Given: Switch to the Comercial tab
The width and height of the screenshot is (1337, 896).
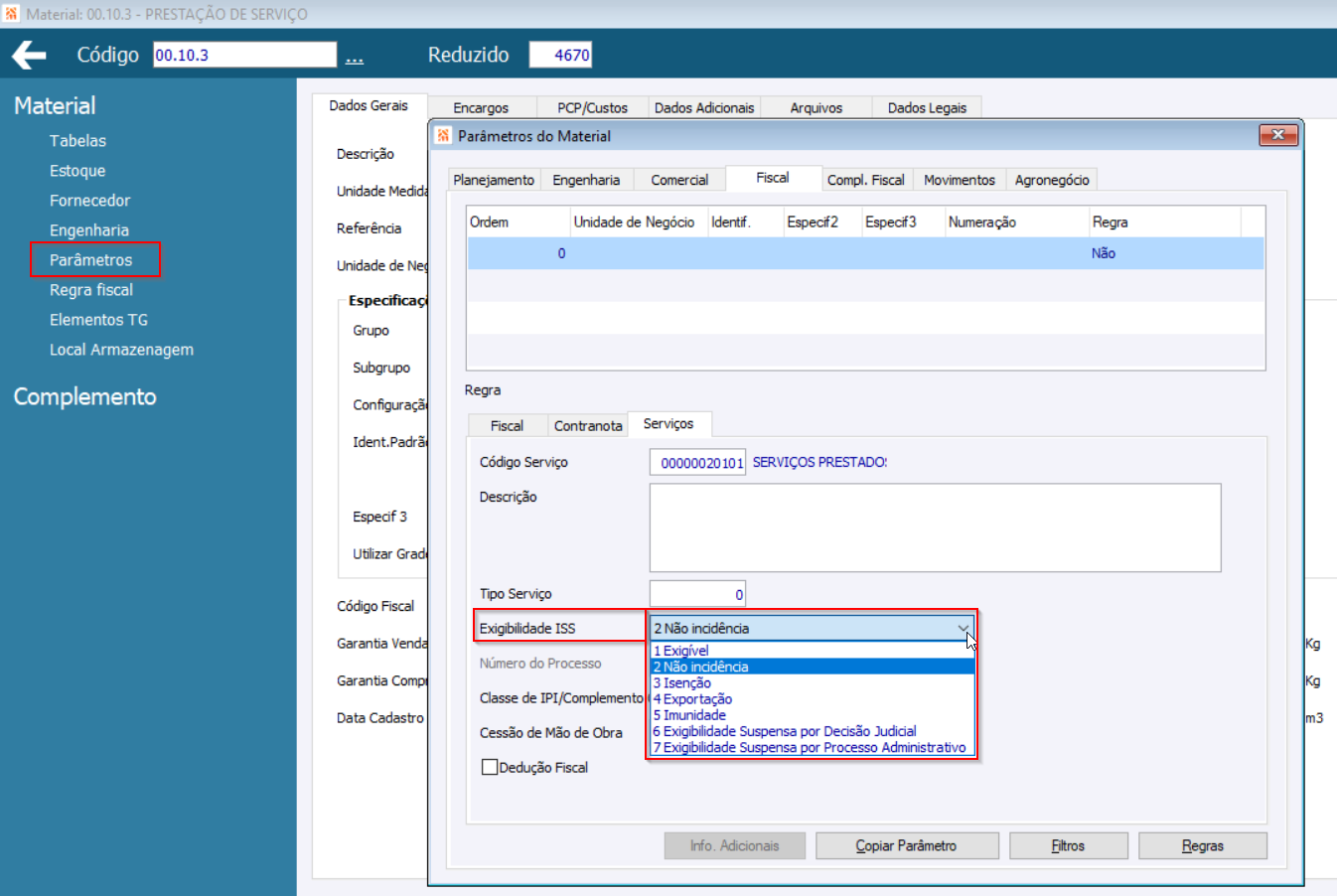Looking at the screenshot, I should coord(679,180).
